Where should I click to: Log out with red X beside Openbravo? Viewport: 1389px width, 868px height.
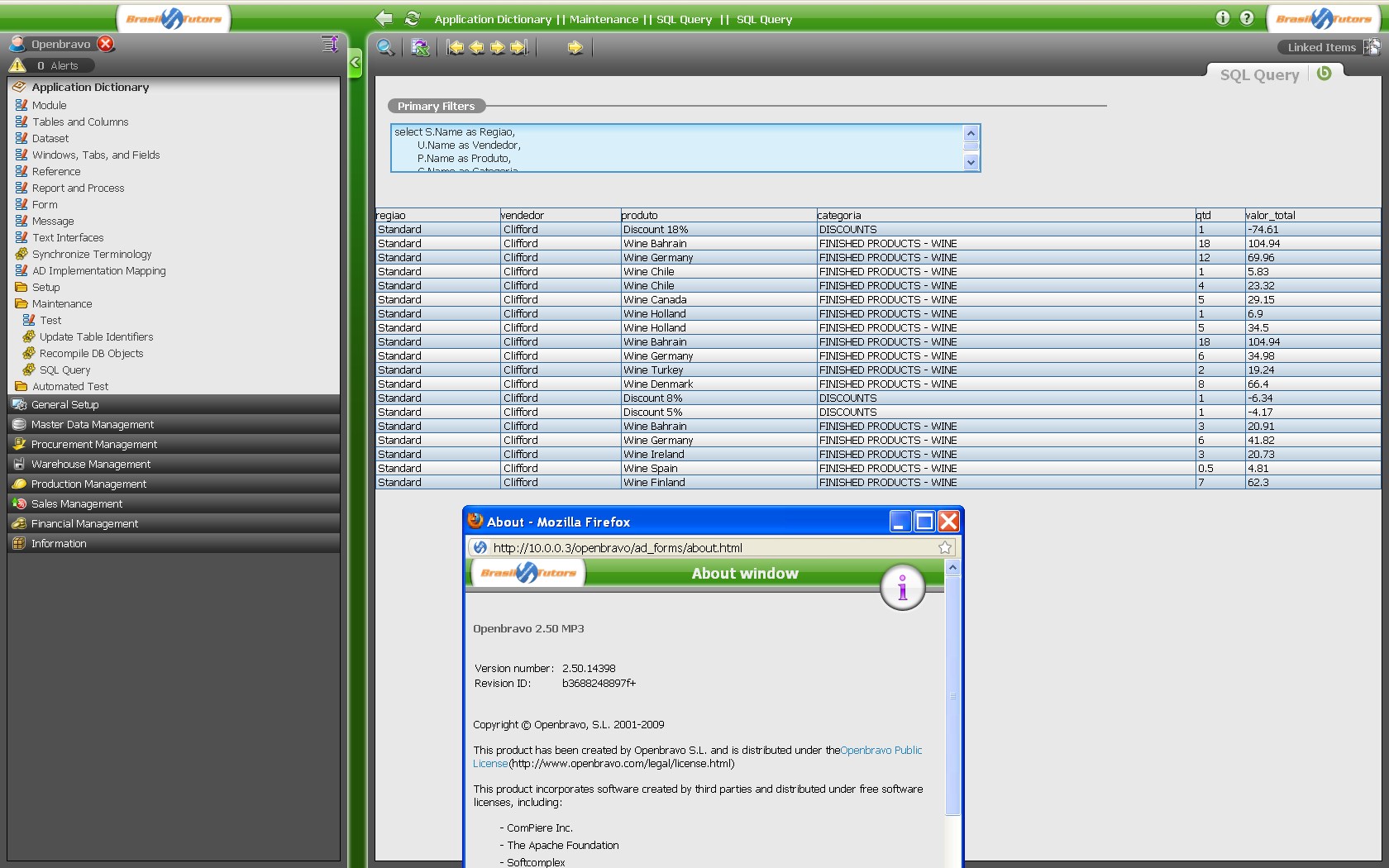(x=106, y=44)
